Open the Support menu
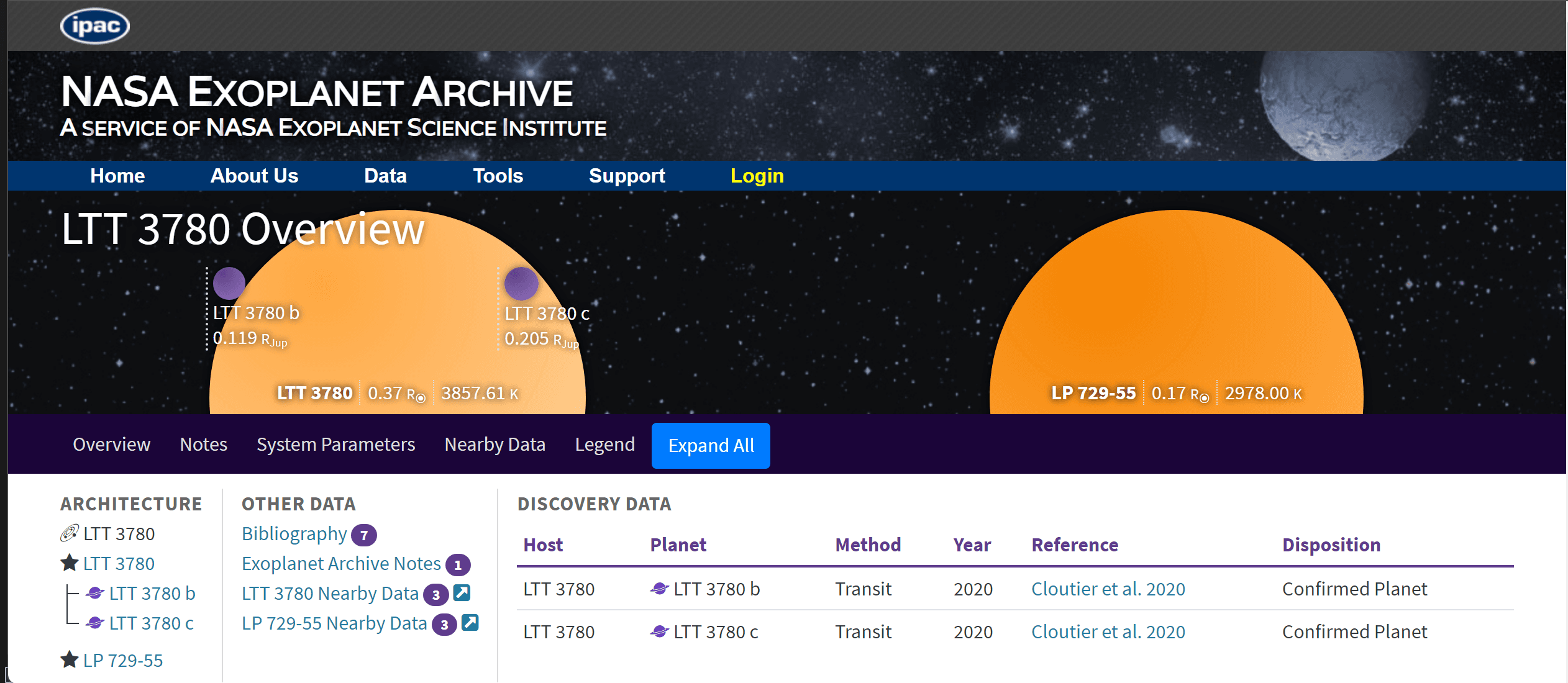This screenshot has height=683, width=1568. [627, 176]
